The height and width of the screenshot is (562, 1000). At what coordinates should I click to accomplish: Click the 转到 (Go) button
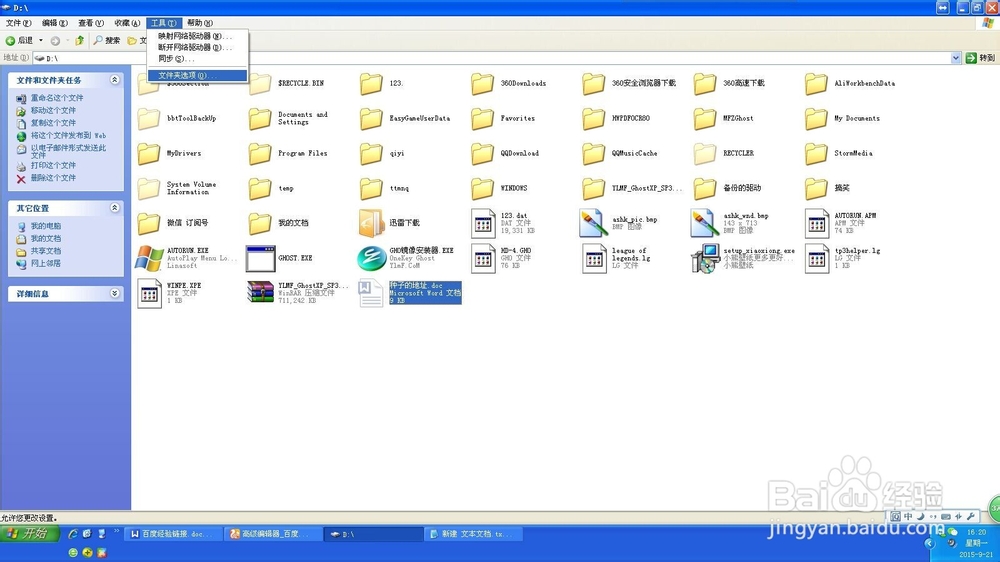(980, 58)
